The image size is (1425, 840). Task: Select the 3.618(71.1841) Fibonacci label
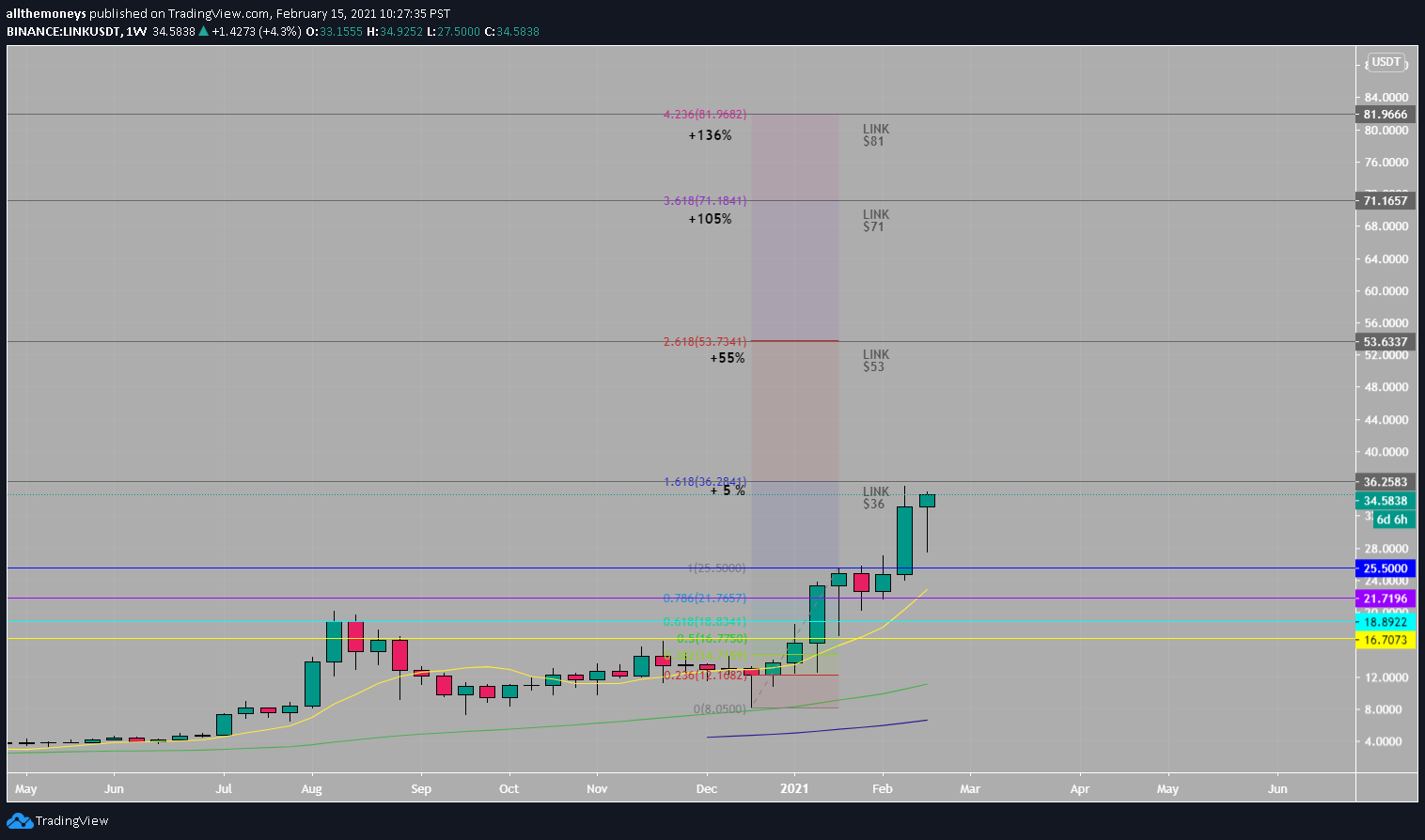pos(705,201)
